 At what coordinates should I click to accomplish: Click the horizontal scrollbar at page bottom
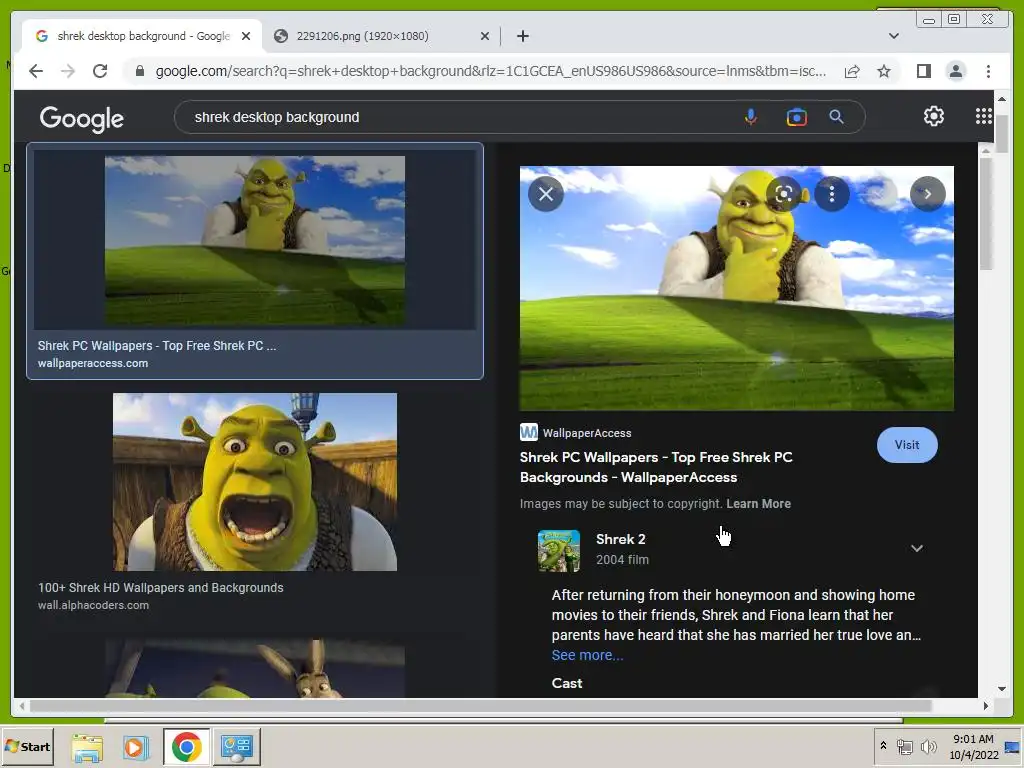coord(481,706)
